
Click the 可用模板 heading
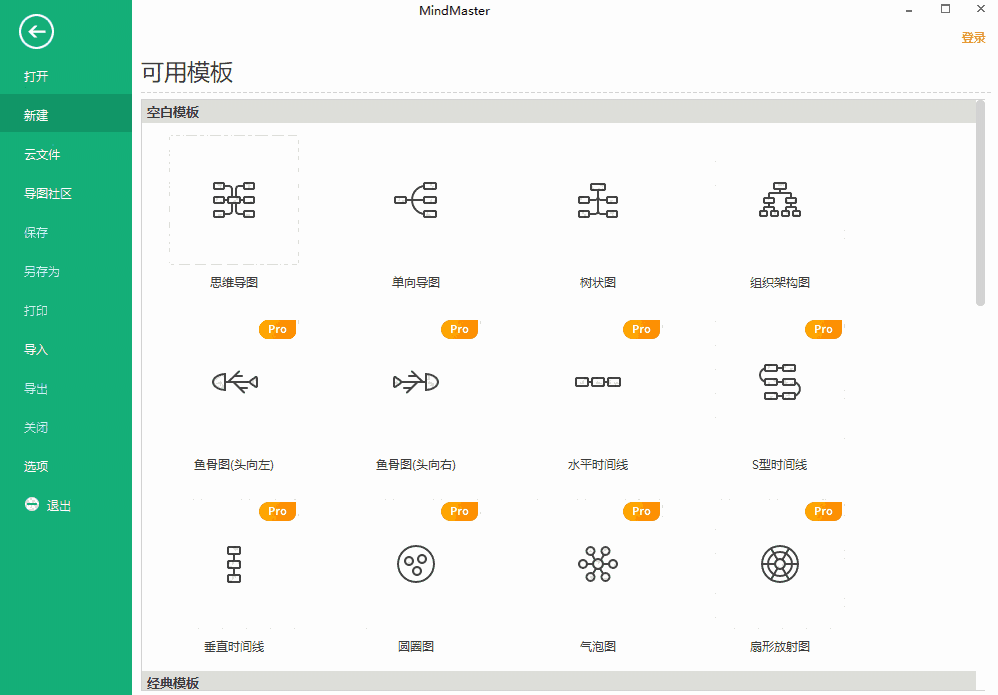tap(187, 72)
